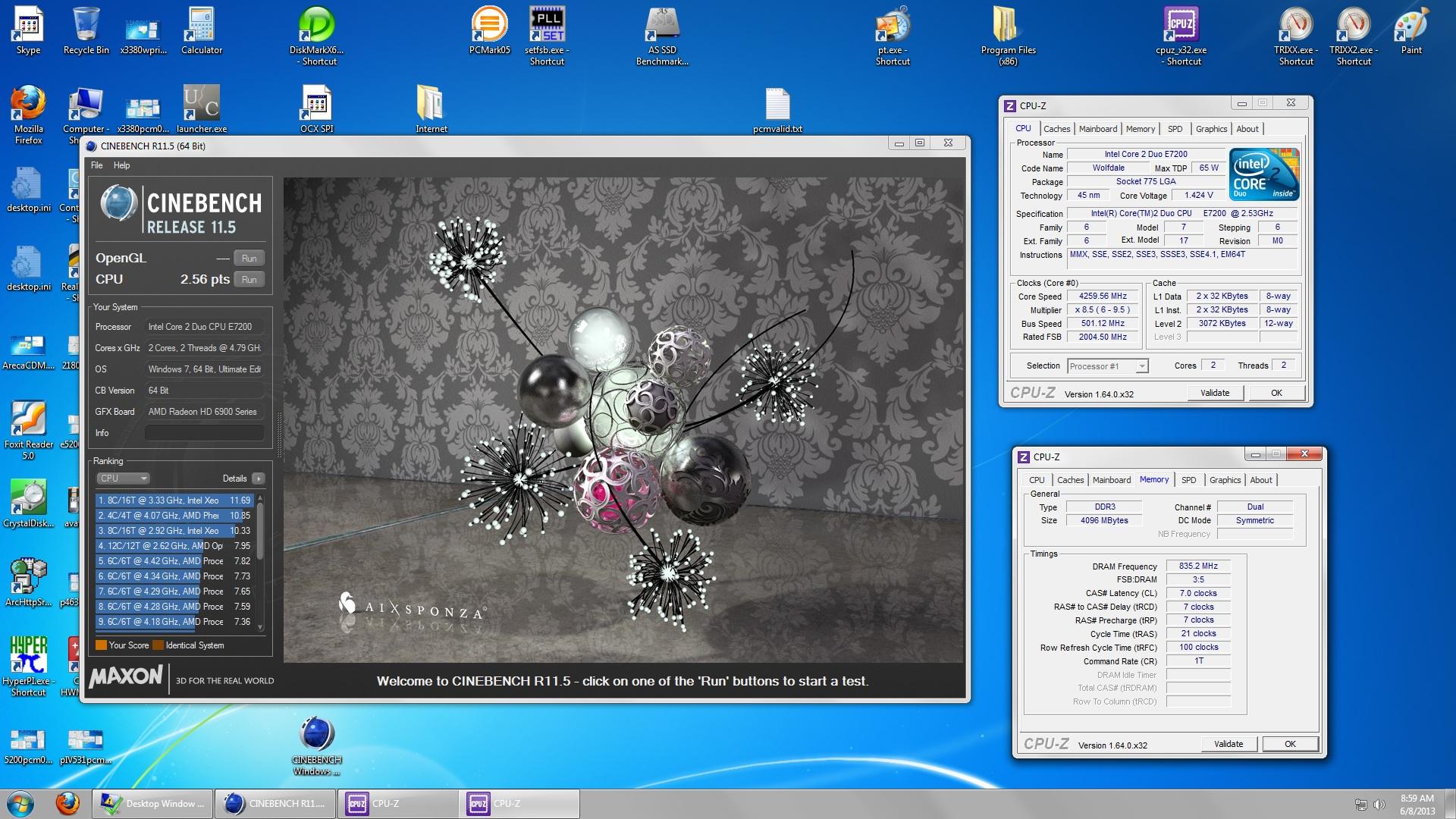Click the Info input field

coord(204,433)
